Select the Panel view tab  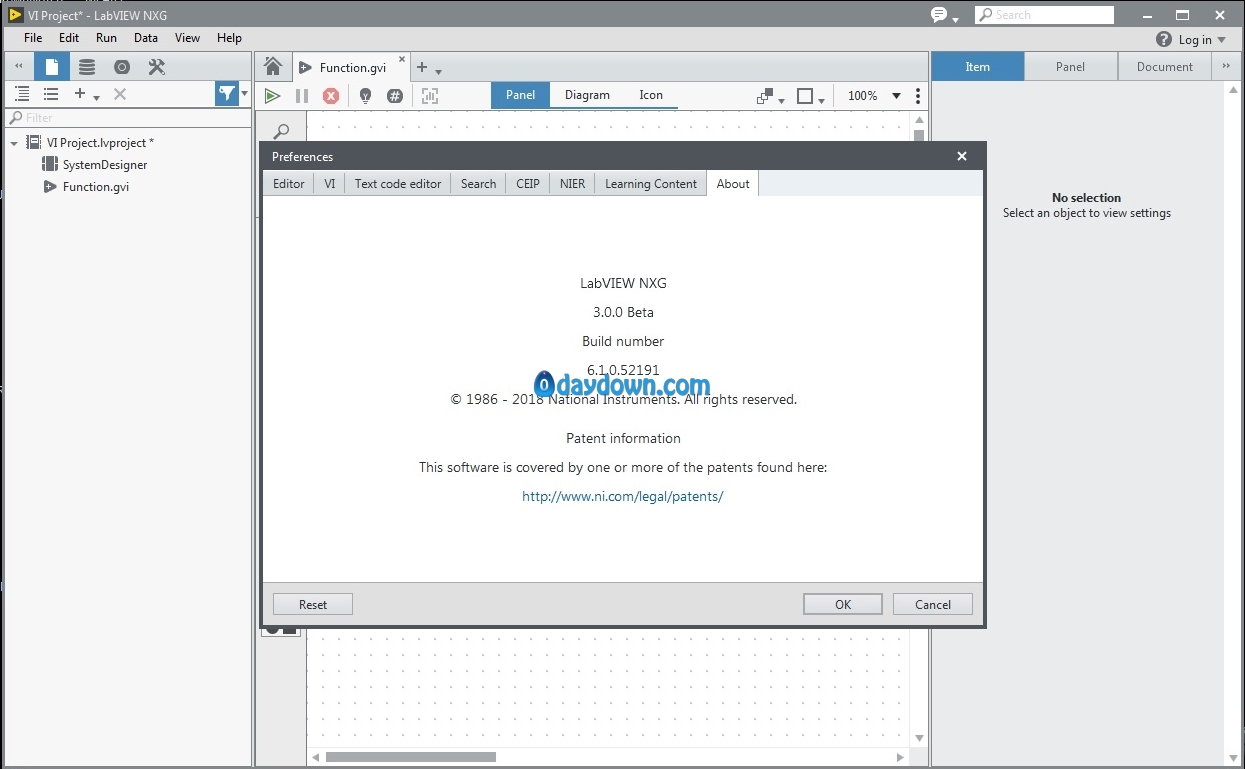tap(520, 95)
